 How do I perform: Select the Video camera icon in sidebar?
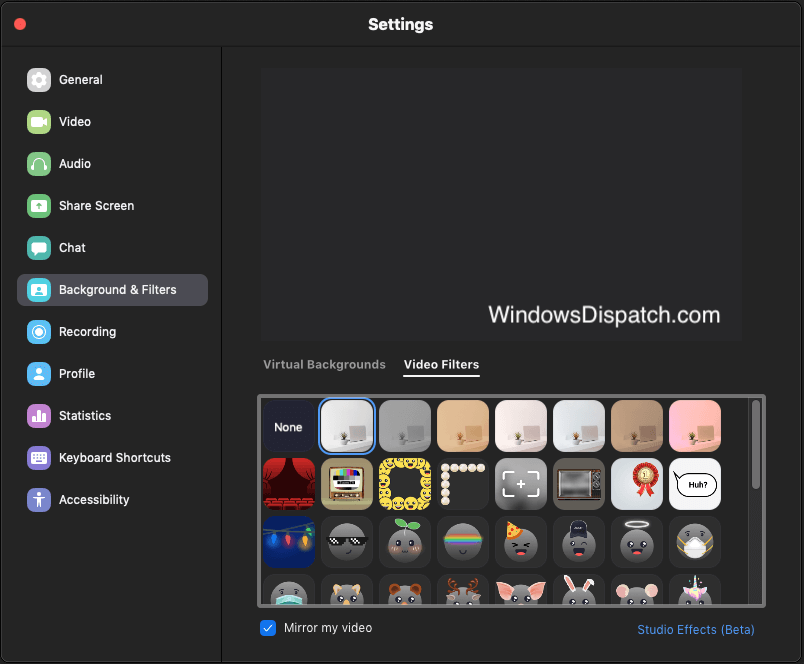tap(39, 122)
